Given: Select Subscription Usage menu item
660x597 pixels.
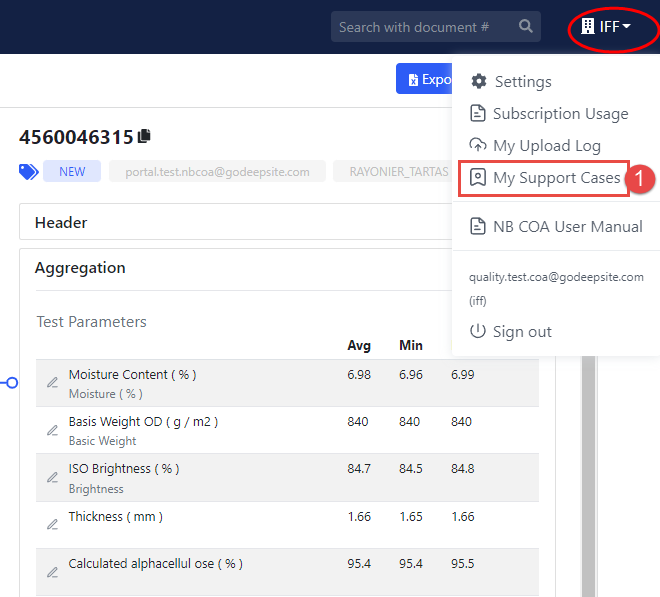Looking at the screenshot, I should [x=560, y=114].
